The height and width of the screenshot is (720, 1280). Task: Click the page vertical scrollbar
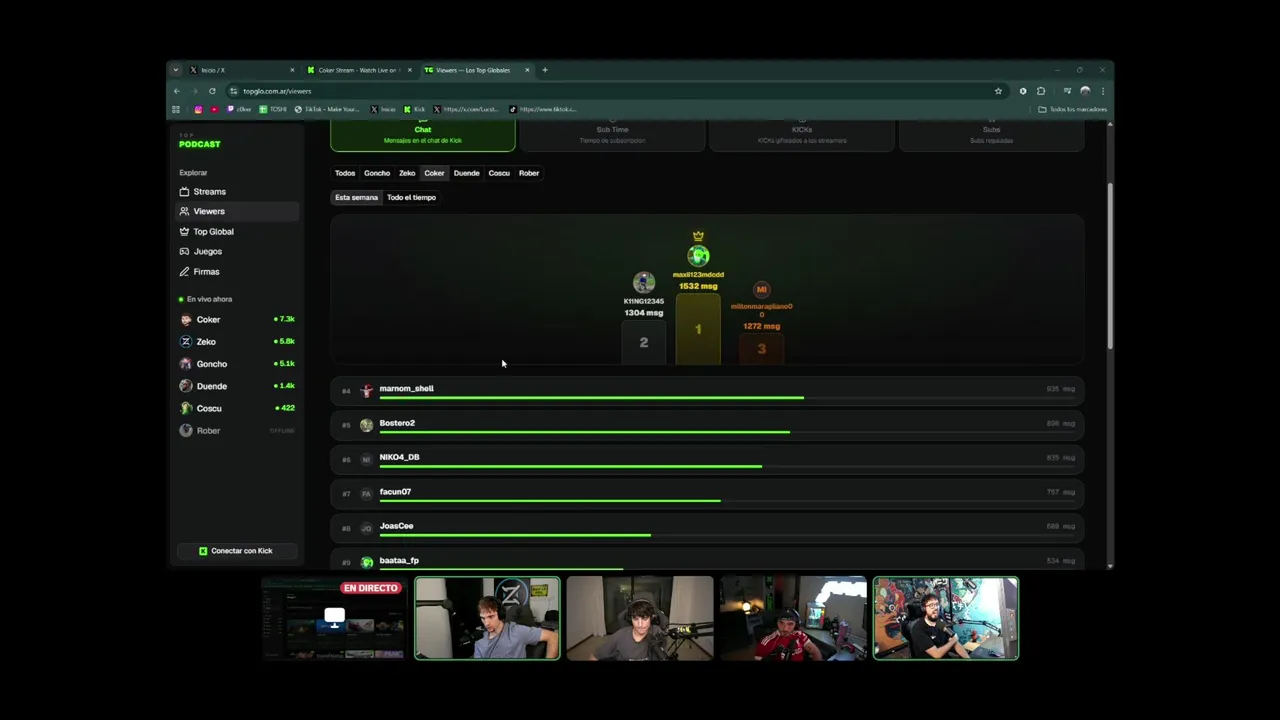[x=1109, y=266]
